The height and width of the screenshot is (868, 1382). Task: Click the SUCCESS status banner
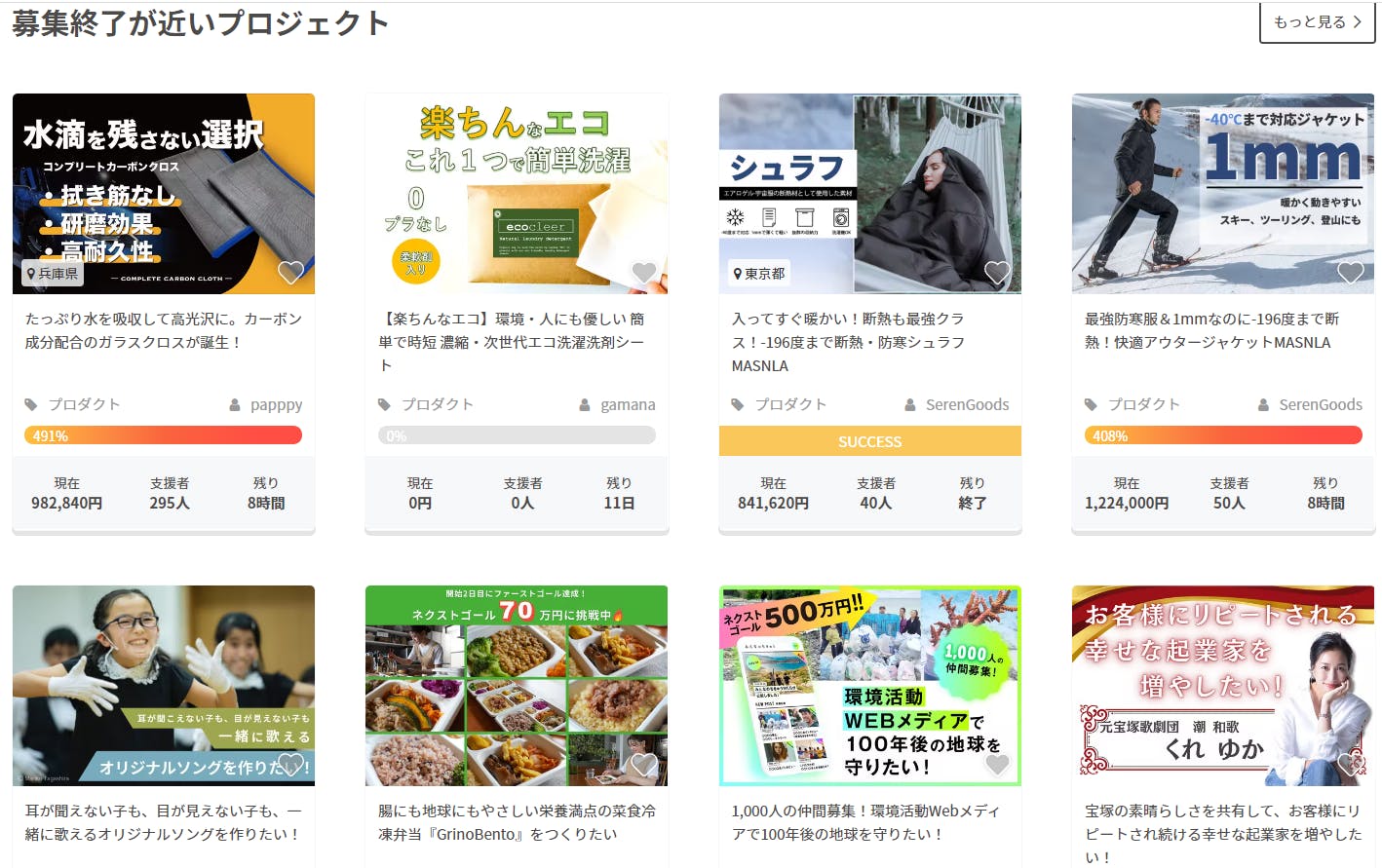pos(870,441)
